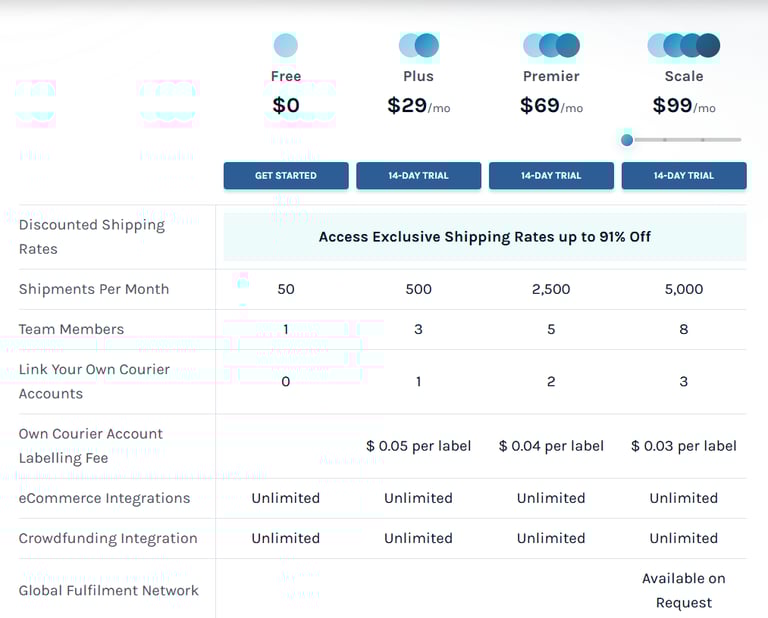Image resolution: width=768 pixels, height=618 pixels.
Task: Click the Premier plan name
Action: 551,77
